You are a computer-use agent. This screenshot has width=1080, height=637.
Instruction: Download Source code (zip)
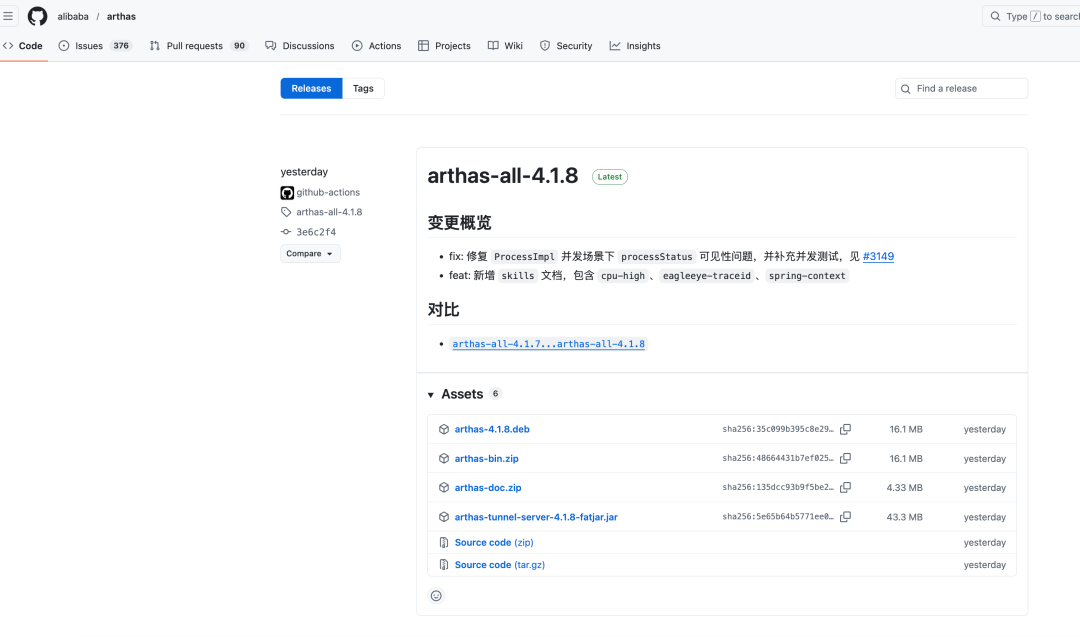pos(494,543)
